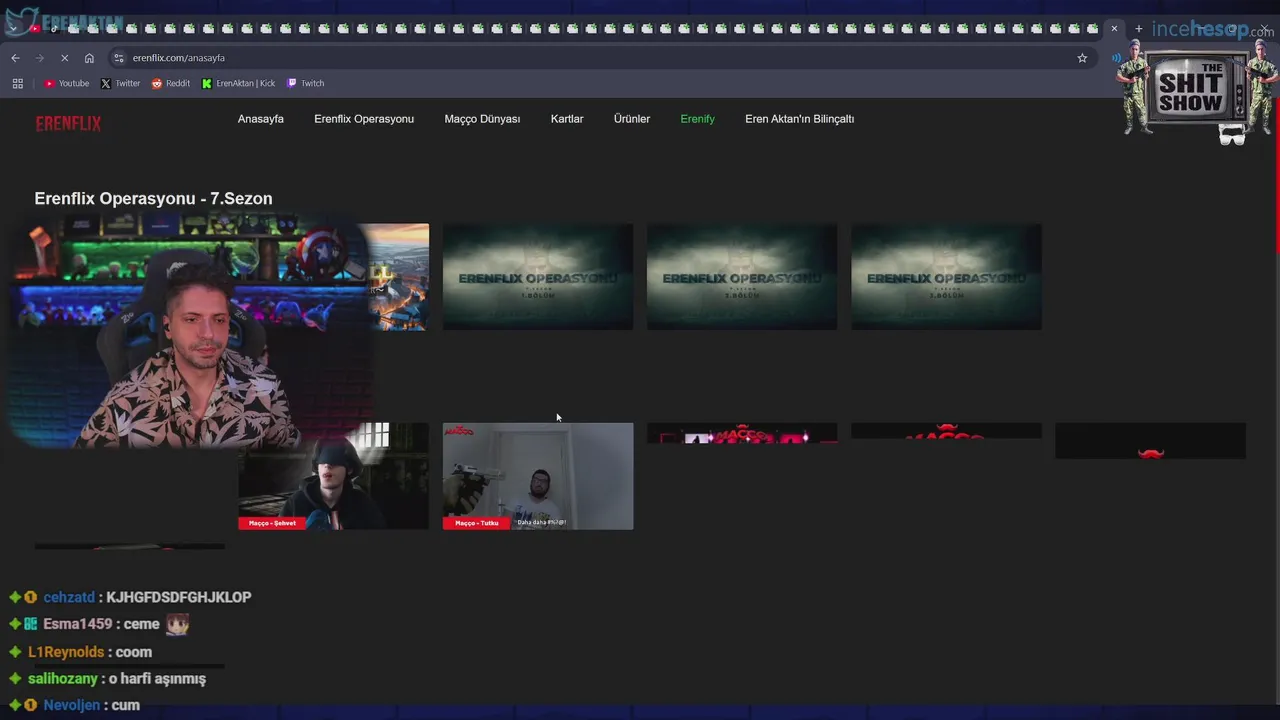
Task: Go back to the previous page
Action: tap(15, 58)
